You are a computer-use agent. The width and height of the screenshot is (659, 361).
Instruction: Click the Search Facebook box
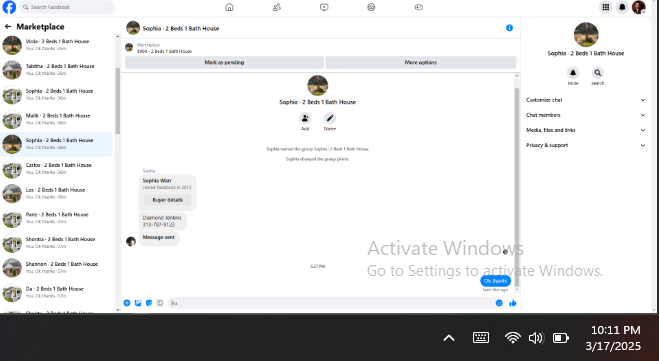click(x=67, y=7)
